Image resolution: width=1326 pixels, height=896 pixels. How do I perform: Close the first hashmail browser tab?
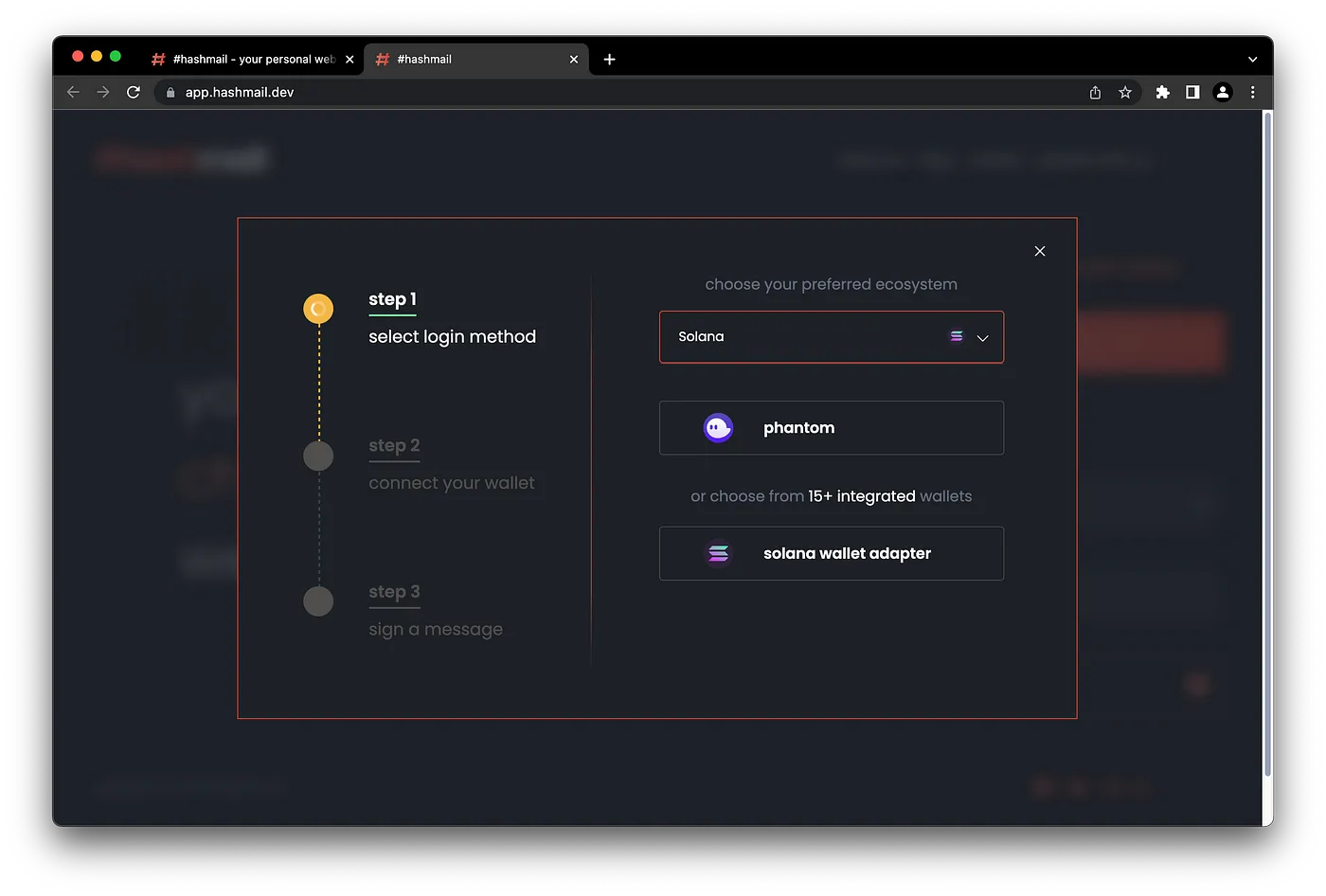(349, 59)
